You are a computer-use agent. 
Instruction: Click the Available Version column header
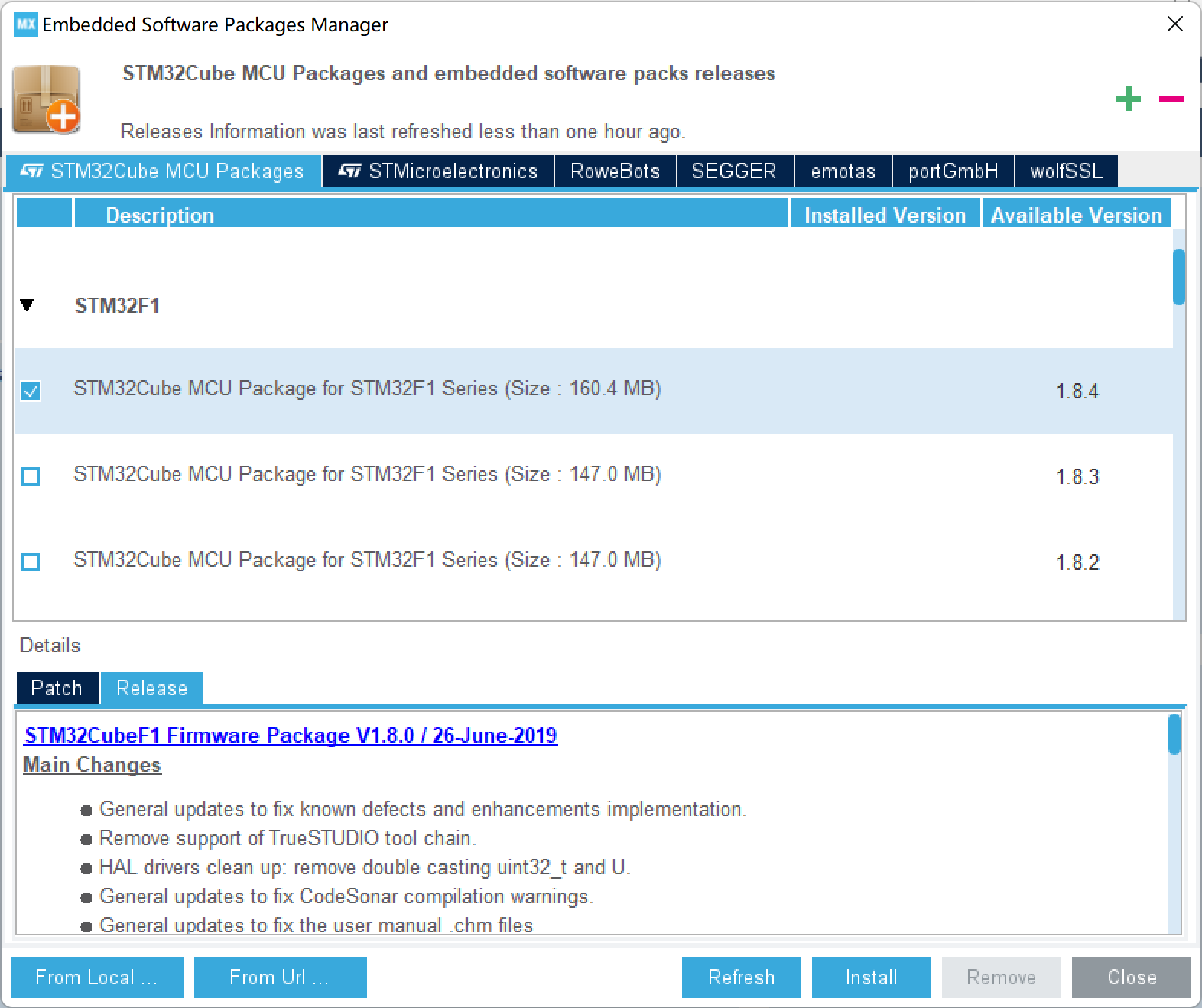(x=1076, y=214)
